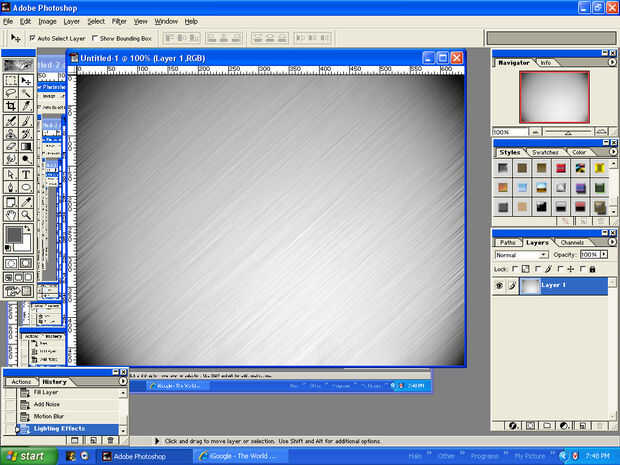Viewport: 620px width, 465px height.
Task: Click Layer 1 thumbnail in Layers panel
Action: point(530,286)
